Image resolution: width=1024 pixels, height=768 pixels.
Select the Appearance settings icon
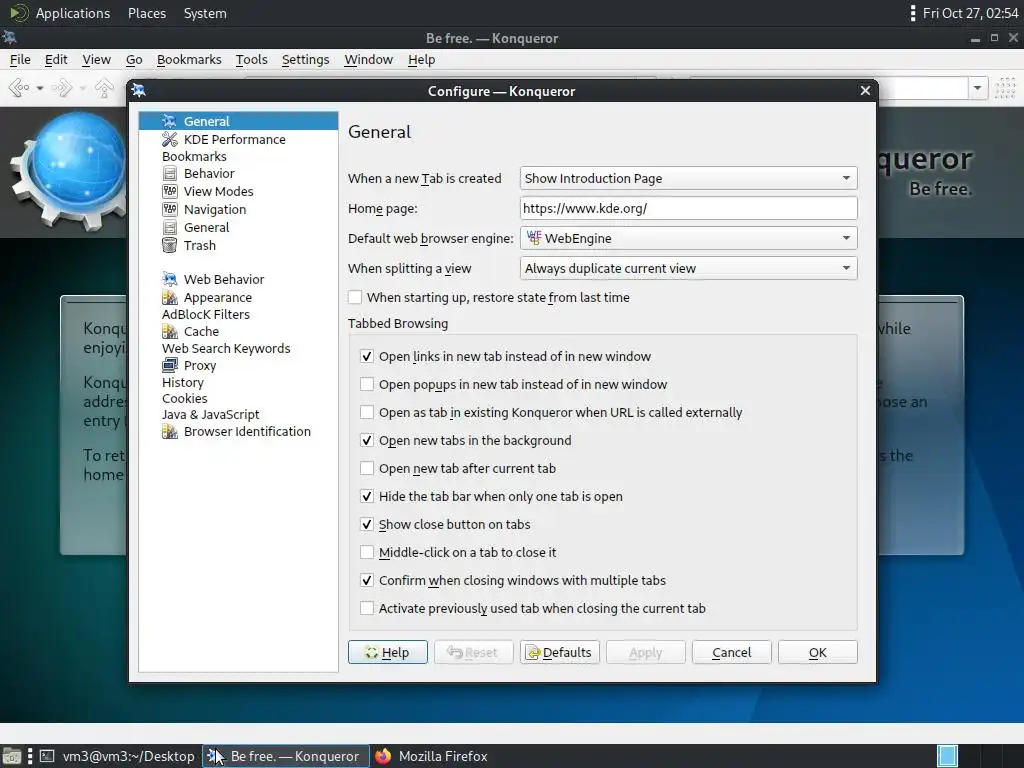(x=170, y=297)
